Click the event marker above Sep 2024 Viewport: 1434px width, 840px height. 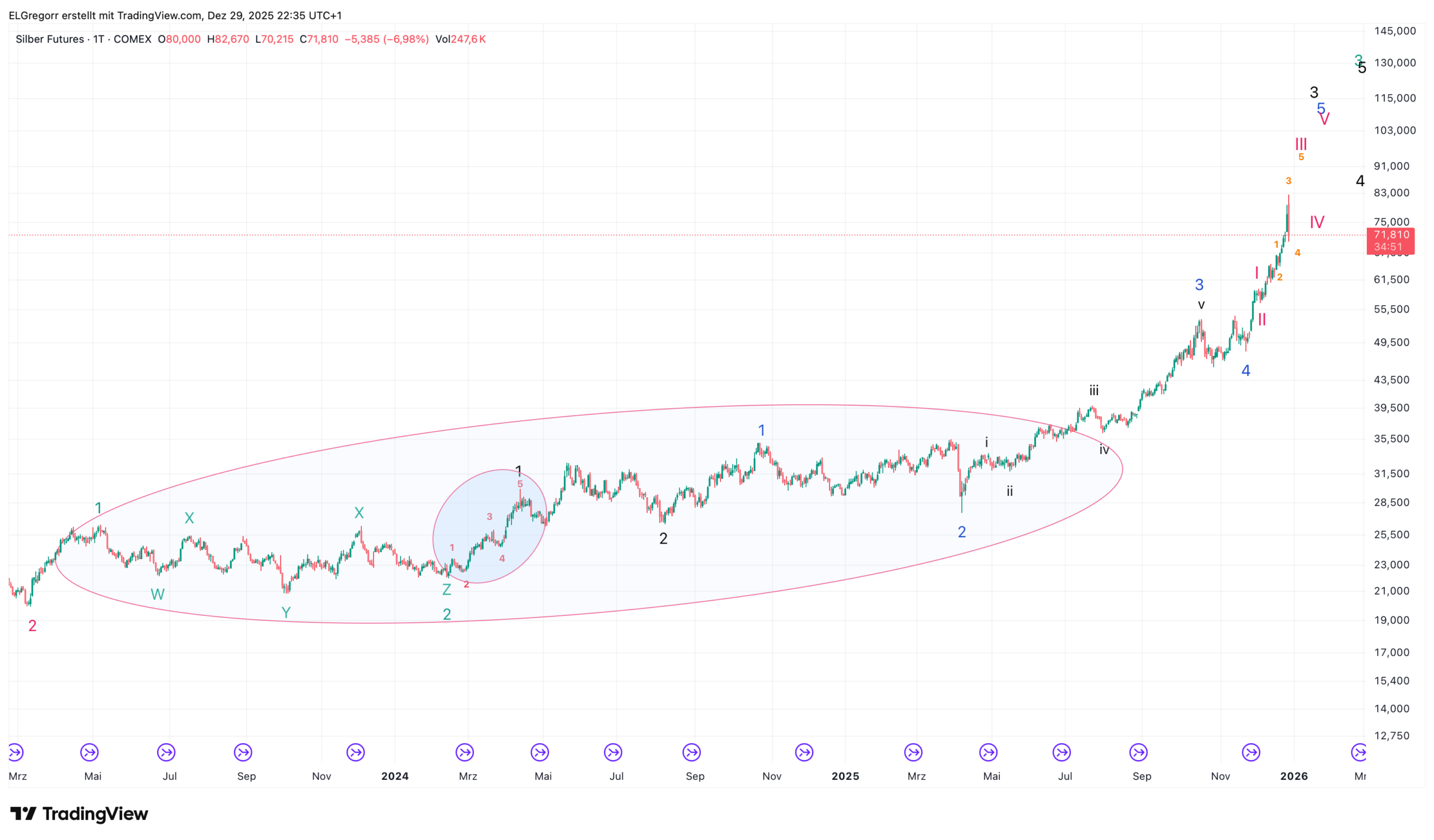(x=692, y=752)
